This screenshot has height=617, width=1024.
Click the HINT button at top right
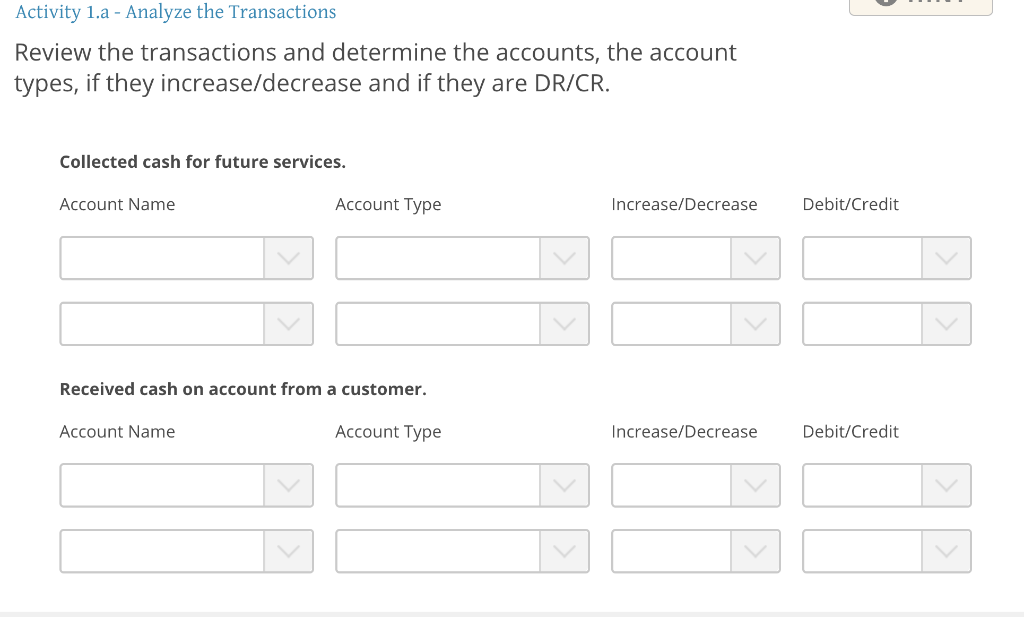920,6
